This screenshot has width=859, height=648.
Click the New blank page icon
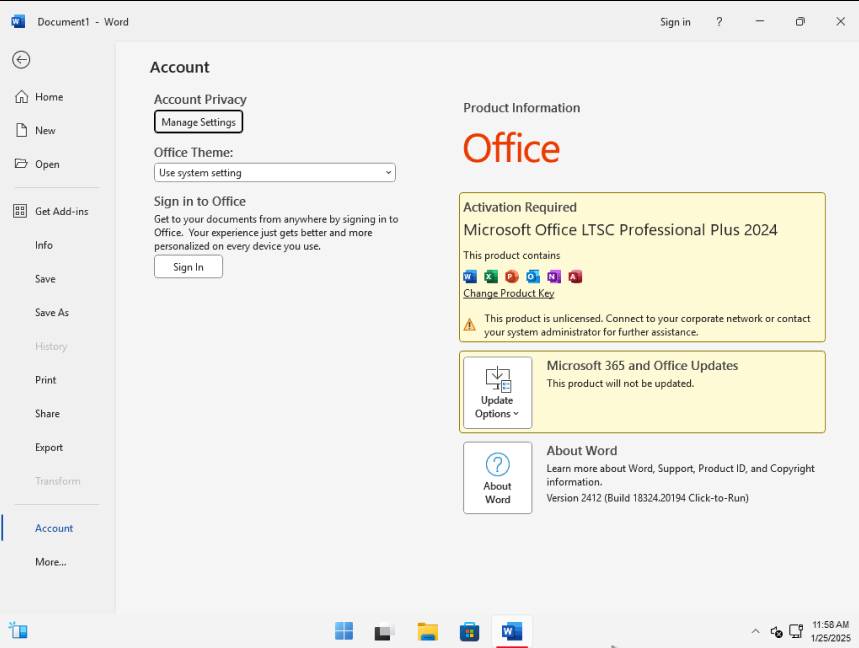21,130
